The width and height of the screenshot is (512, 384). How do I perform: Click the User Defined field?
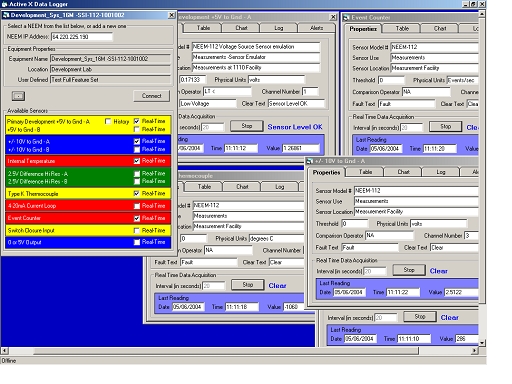(x=110, y=80)
